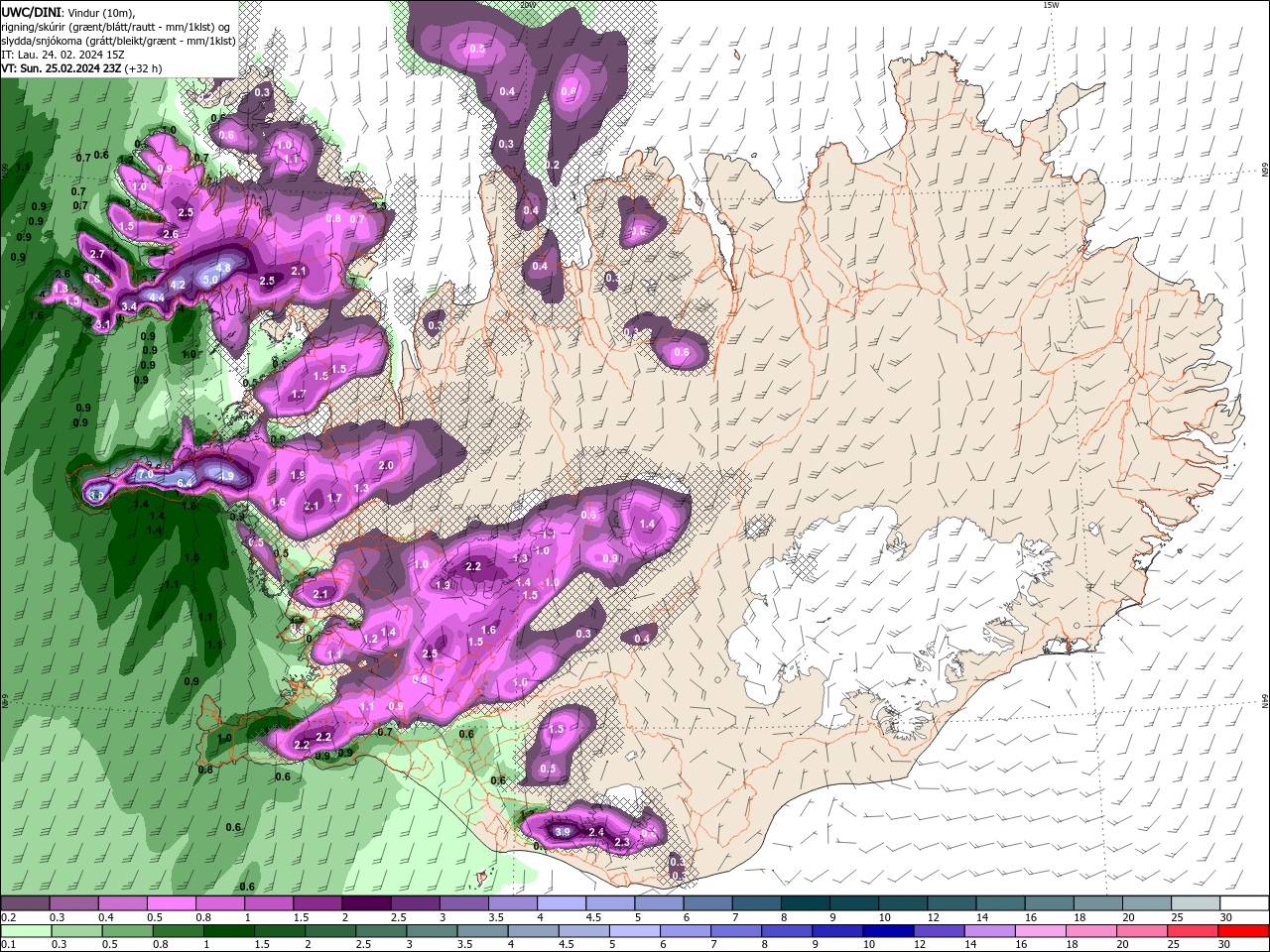
Task: Select the 3.9 value on the south coast
Action: (x=563, y=831)
